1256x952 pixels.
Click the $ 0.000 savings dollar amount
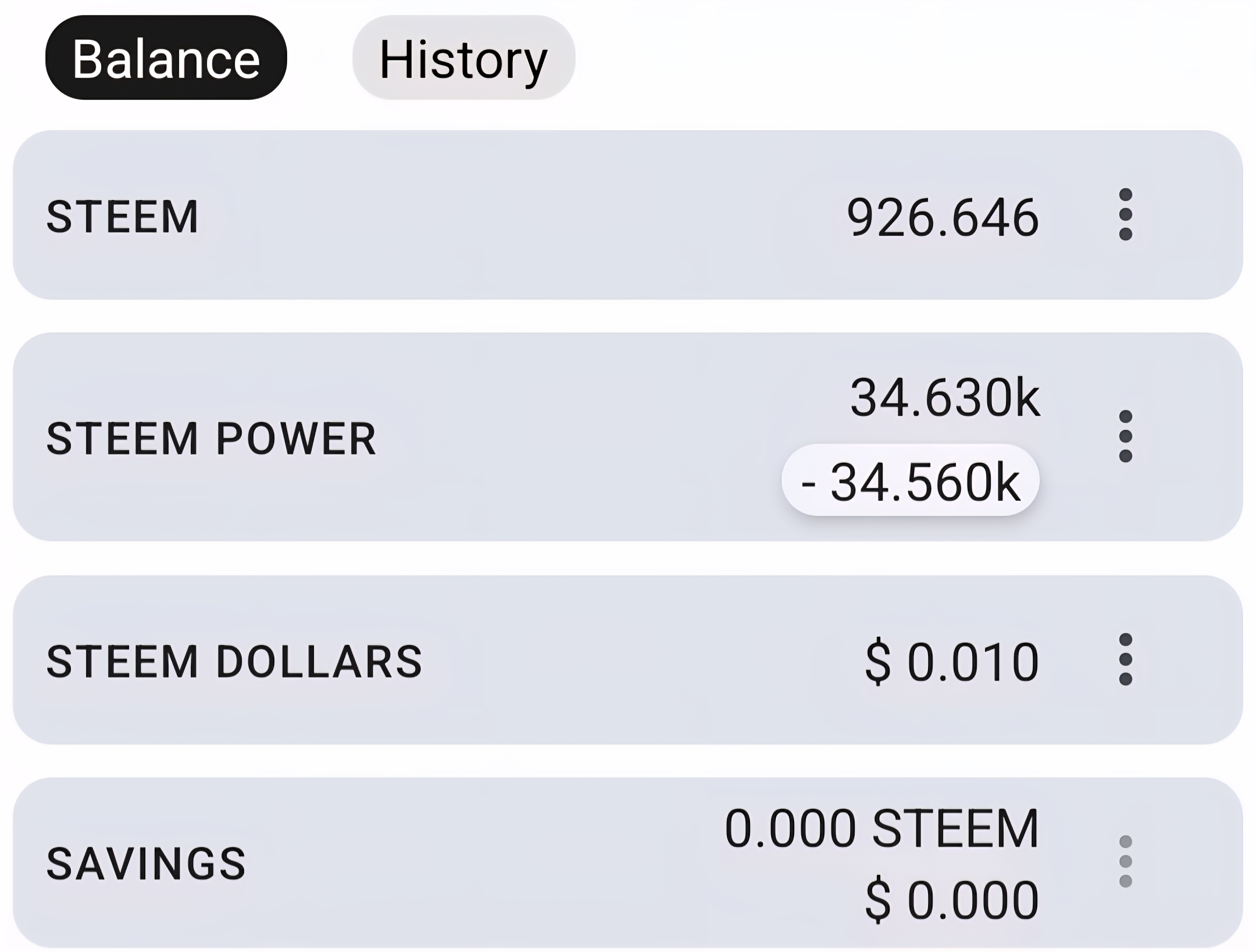coord(952,900)
